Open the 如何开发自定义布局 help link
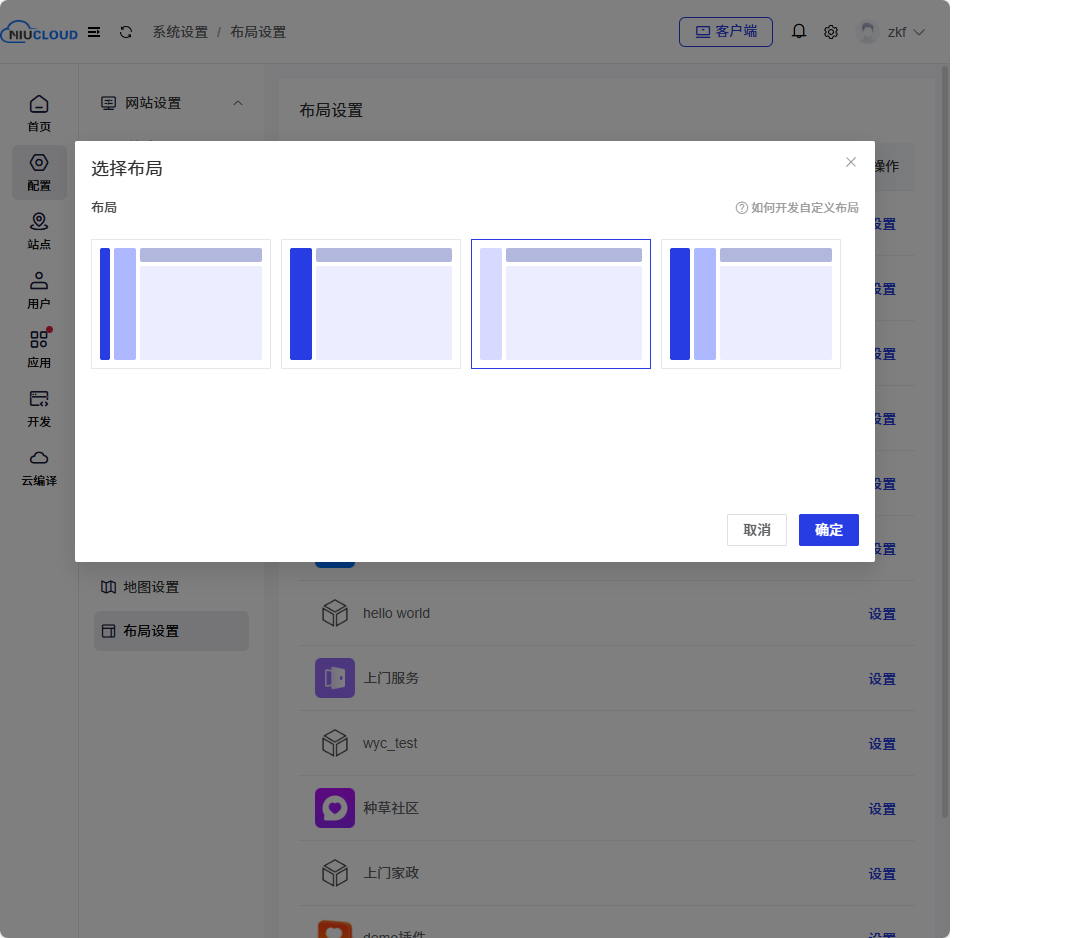This screenshot has height=938, width=1090. pos(797,208)
